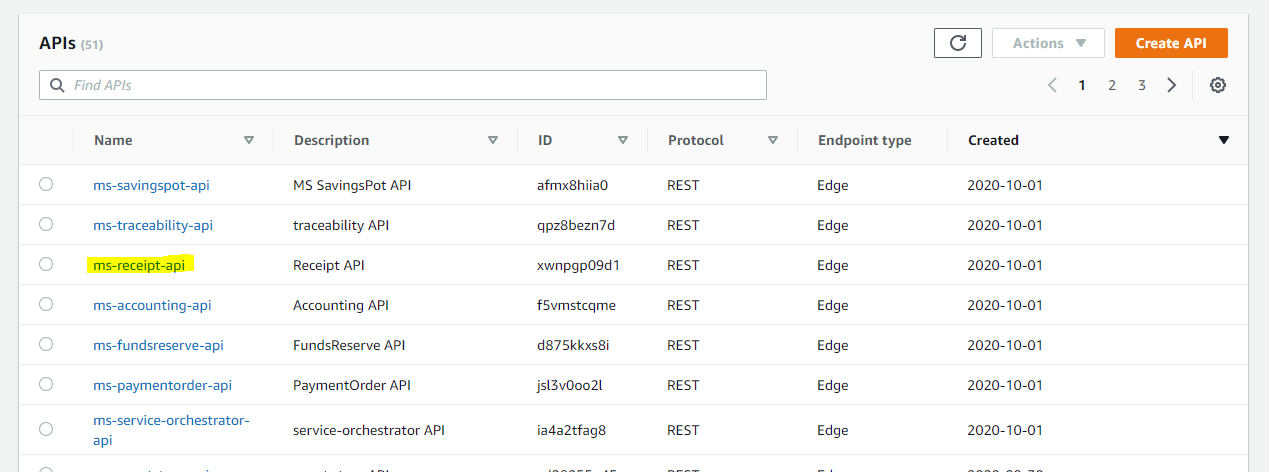Image resolution: width=1269 pixels, height=472 pixels.
Task: Open the ms-receipt-api link
Action: (139, 265)
